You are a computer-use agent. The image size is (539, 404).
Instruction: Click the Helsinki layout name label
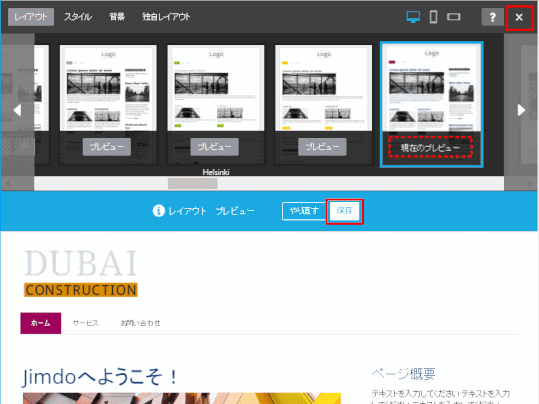coord(216,172)
